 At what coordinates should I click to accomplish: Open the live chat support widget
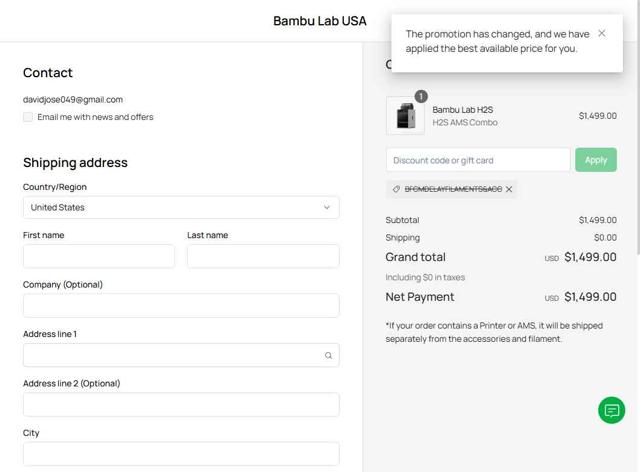click(x=611, y=410)
